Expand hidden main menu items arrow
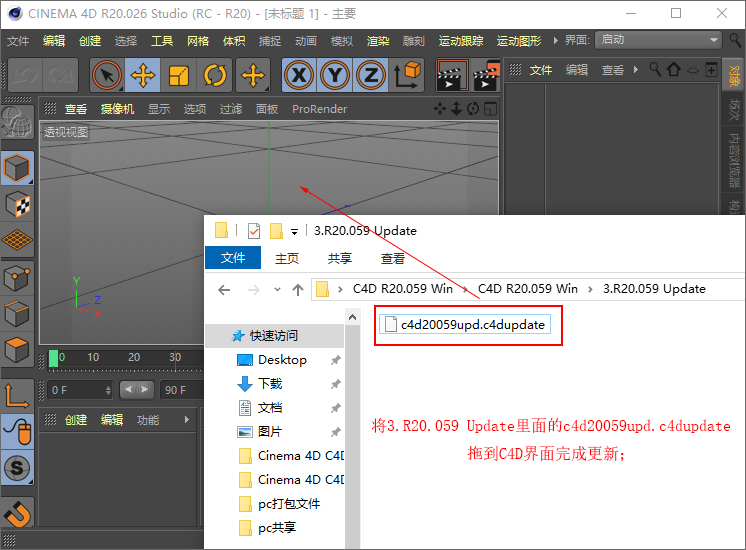The width and height of the screenshot is (746, 550). [x=555, y=41]
